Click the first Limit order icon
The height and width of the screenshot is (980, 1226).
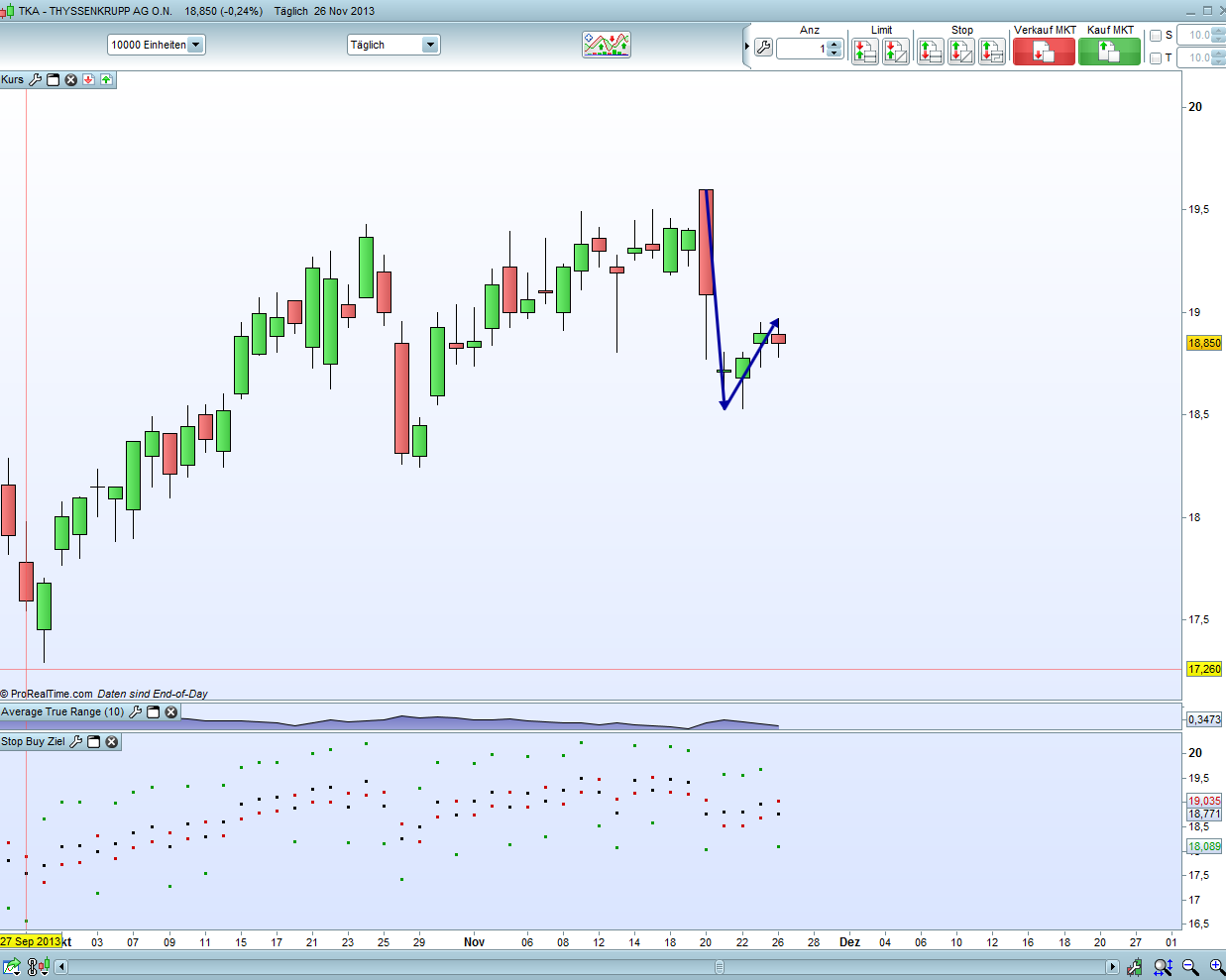pyautogui.click(x=864, y=52)
